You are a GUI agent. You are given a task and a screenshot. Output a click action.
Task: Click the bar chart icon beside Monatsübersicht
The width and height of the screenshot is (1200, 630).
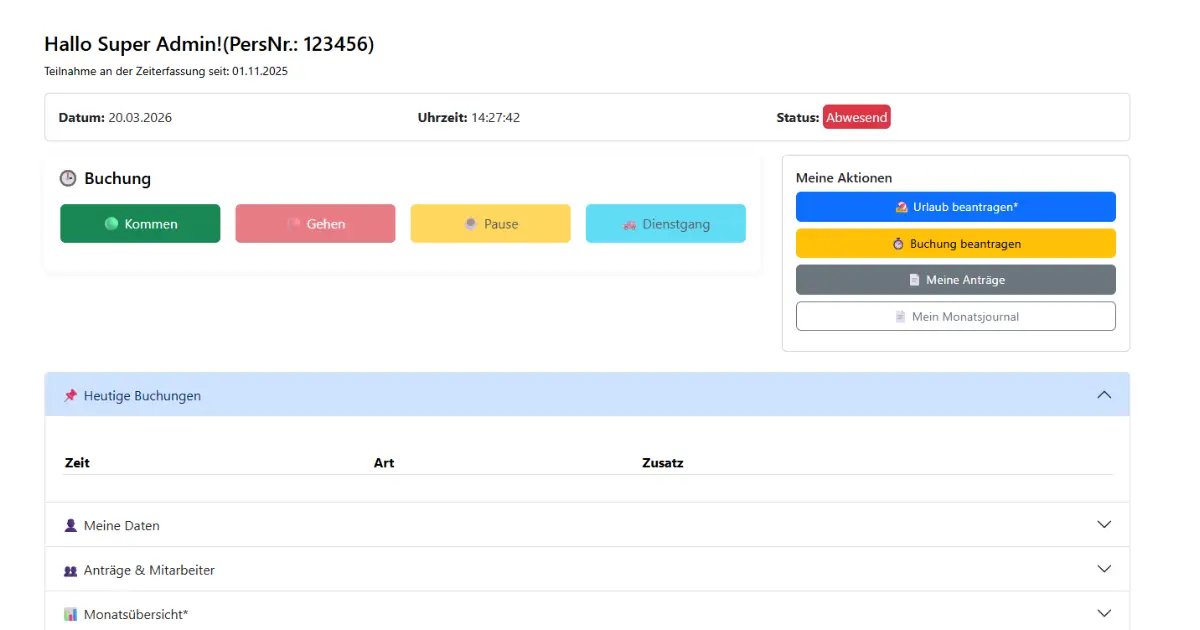tap(70, 614)
